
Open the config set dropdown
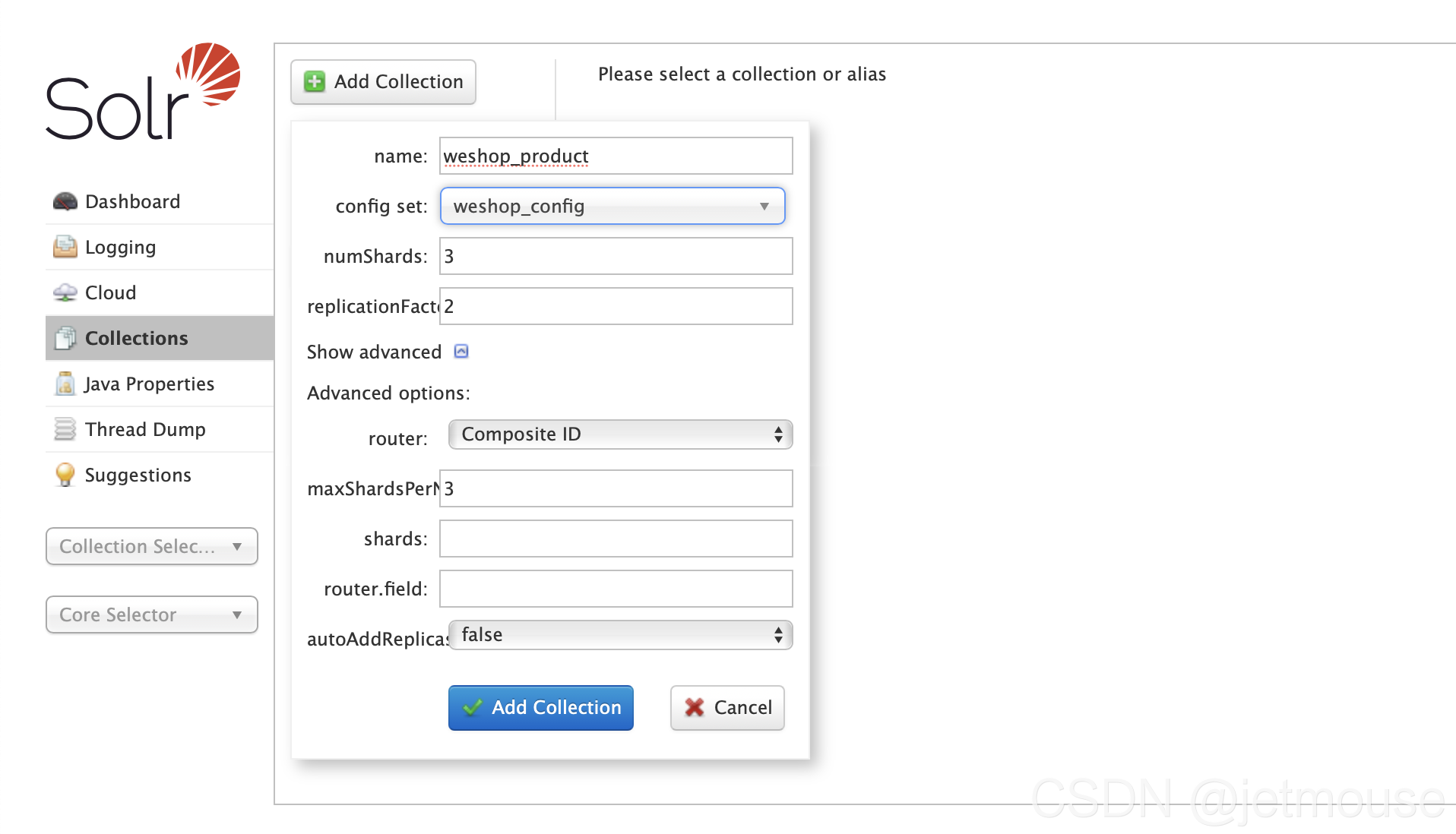click(612, 206)
